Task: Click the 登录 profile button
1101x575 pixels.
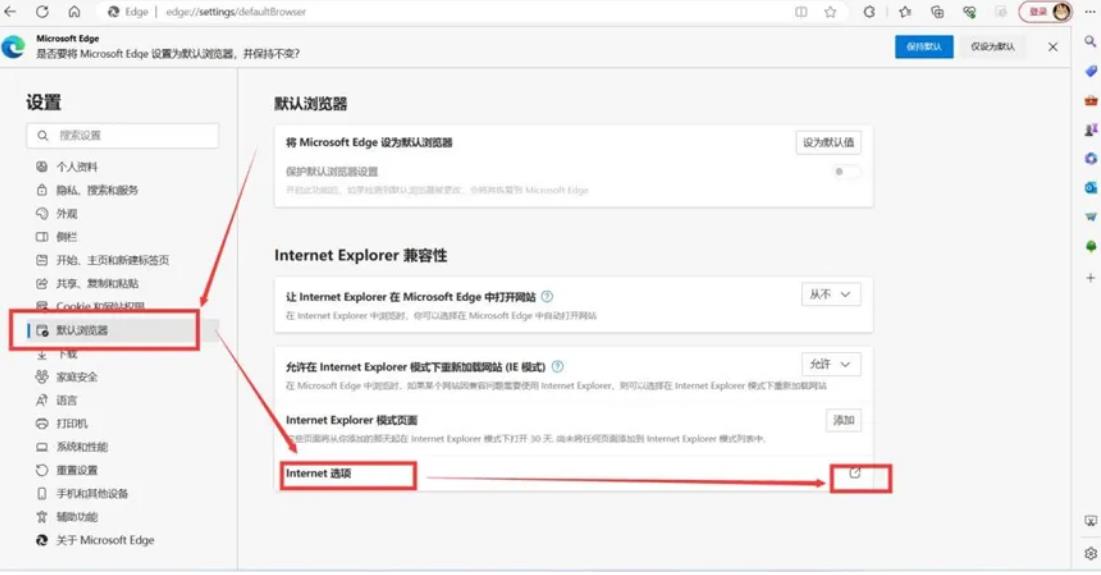Action: tap(1046, 12)
